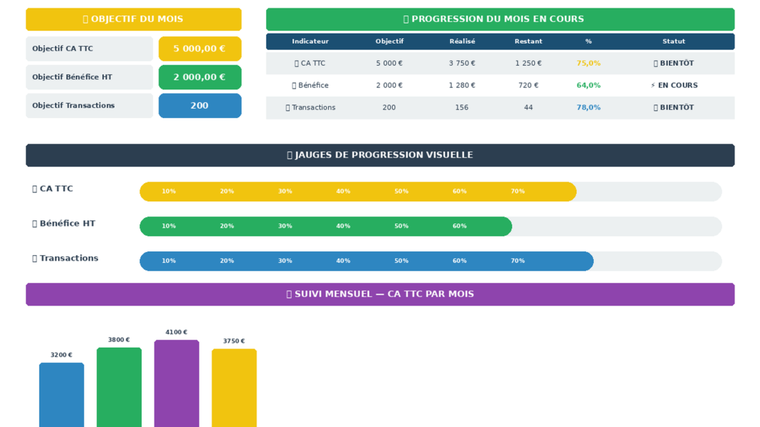760x427 pixels.
Task: Select the purple 4100 € chart bar
Action: tap(176, 384)
